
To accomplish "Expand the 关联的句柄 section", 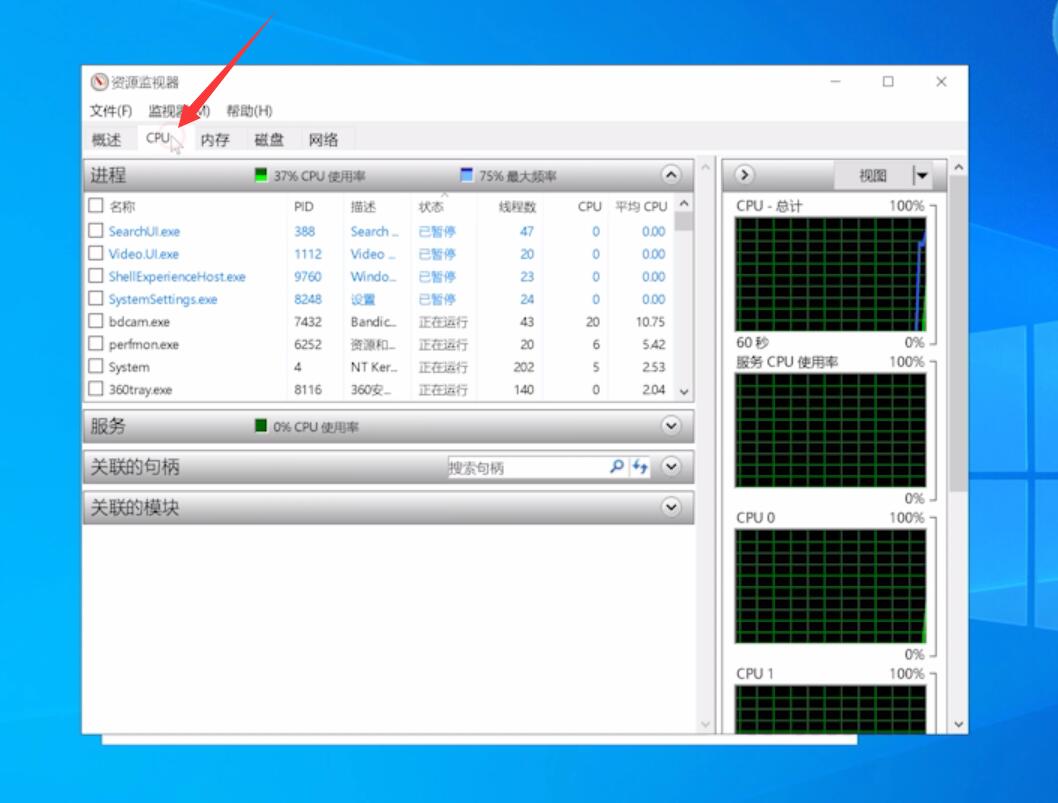I will tap(671, 466).
